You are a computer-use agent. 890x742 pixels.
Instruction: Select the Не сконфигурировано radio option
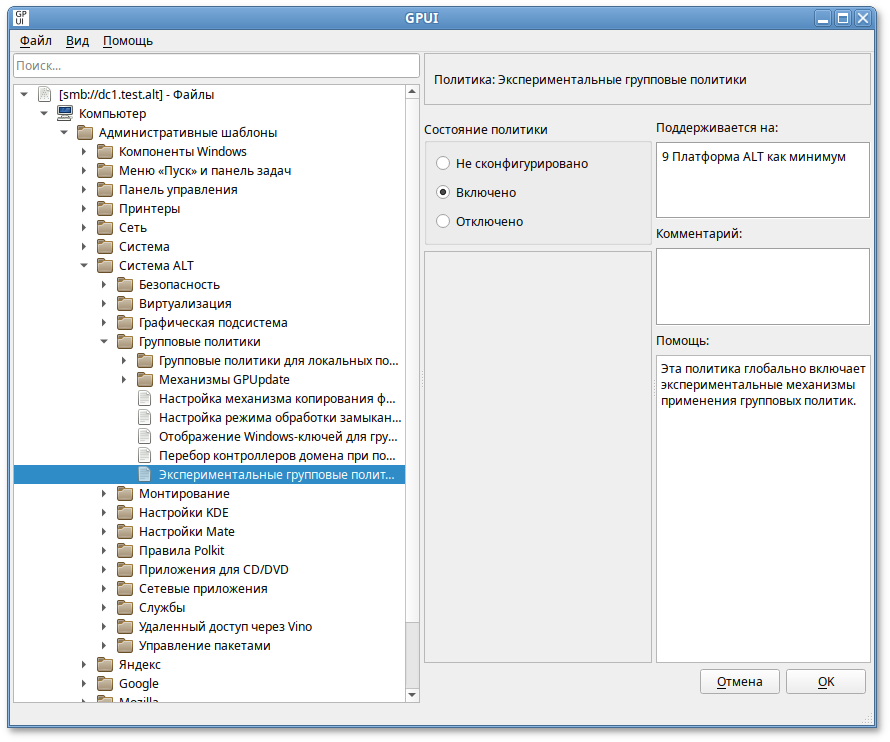443,163
